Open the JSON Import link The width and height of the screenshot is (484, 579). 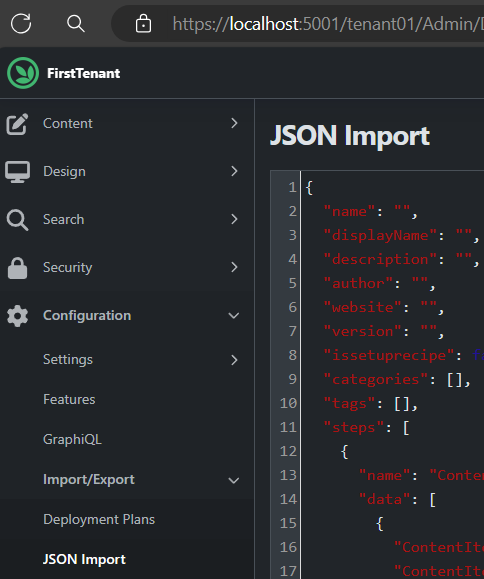coord(85,559)
